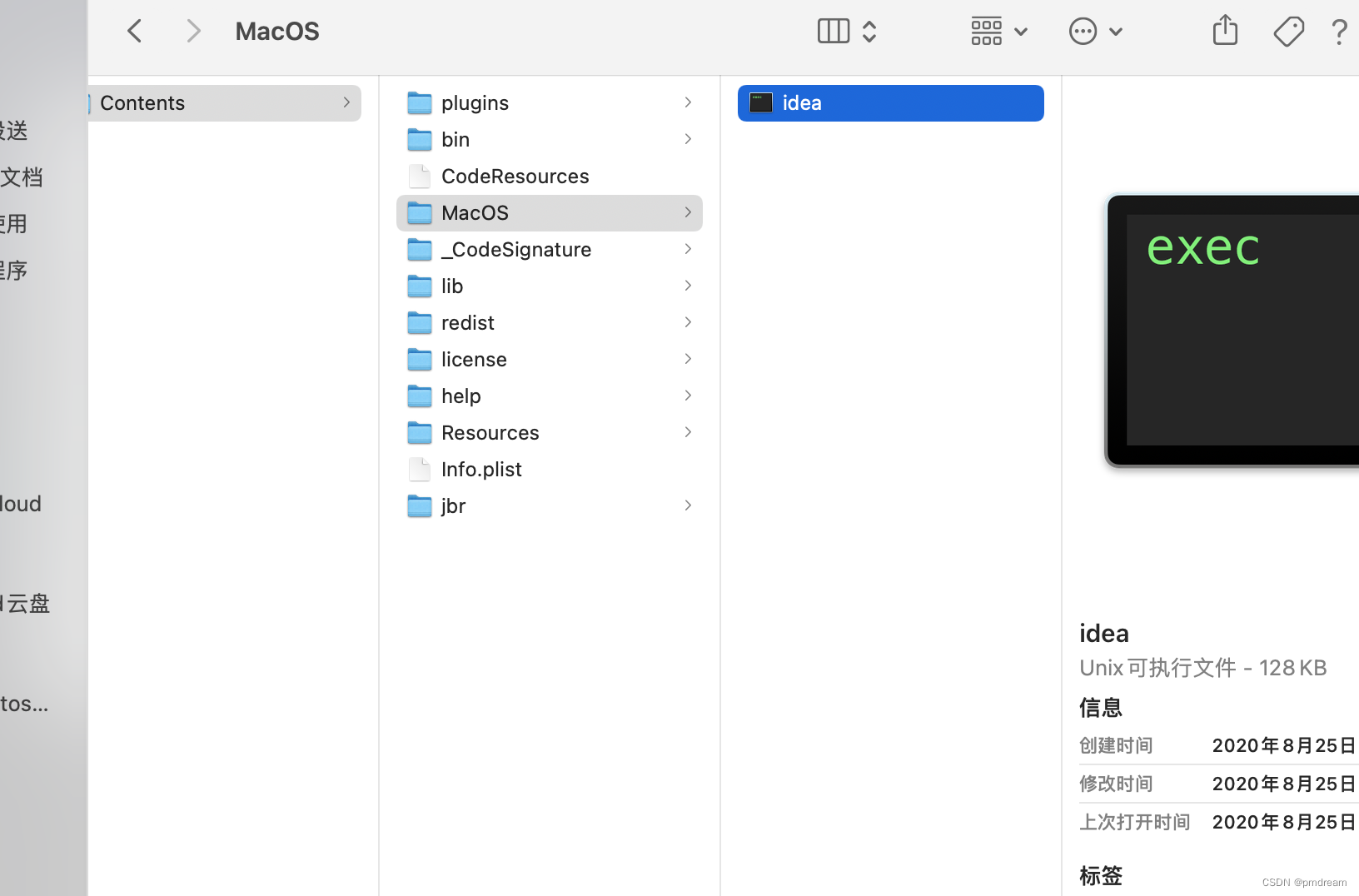Click the 'Unix 可执行文件 - 128 KB' description
This screenshot has width=1359, height=896.
point(1203,668)
